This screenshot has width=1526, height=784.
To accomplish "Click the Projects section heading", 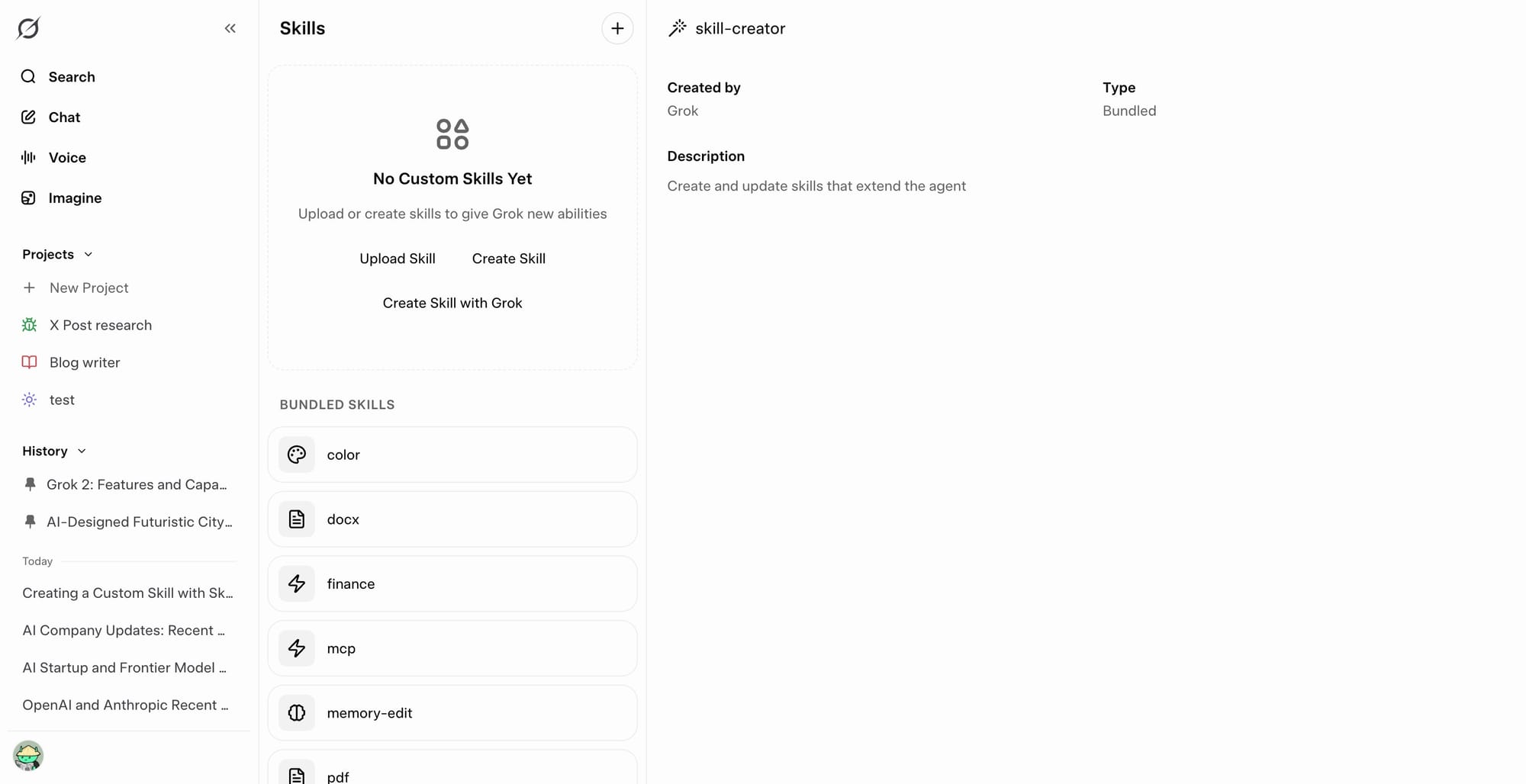I will pos(48,254).
